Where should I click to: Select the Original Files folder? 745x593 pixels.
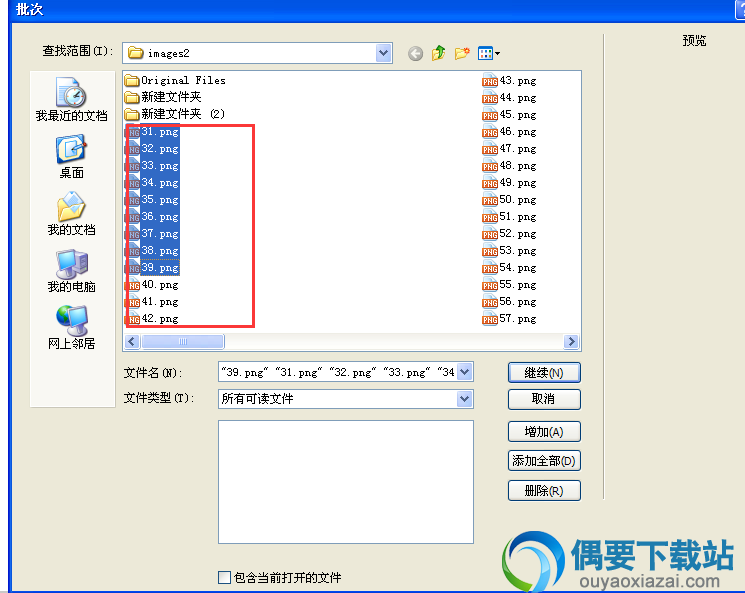(x=175, y=80)
